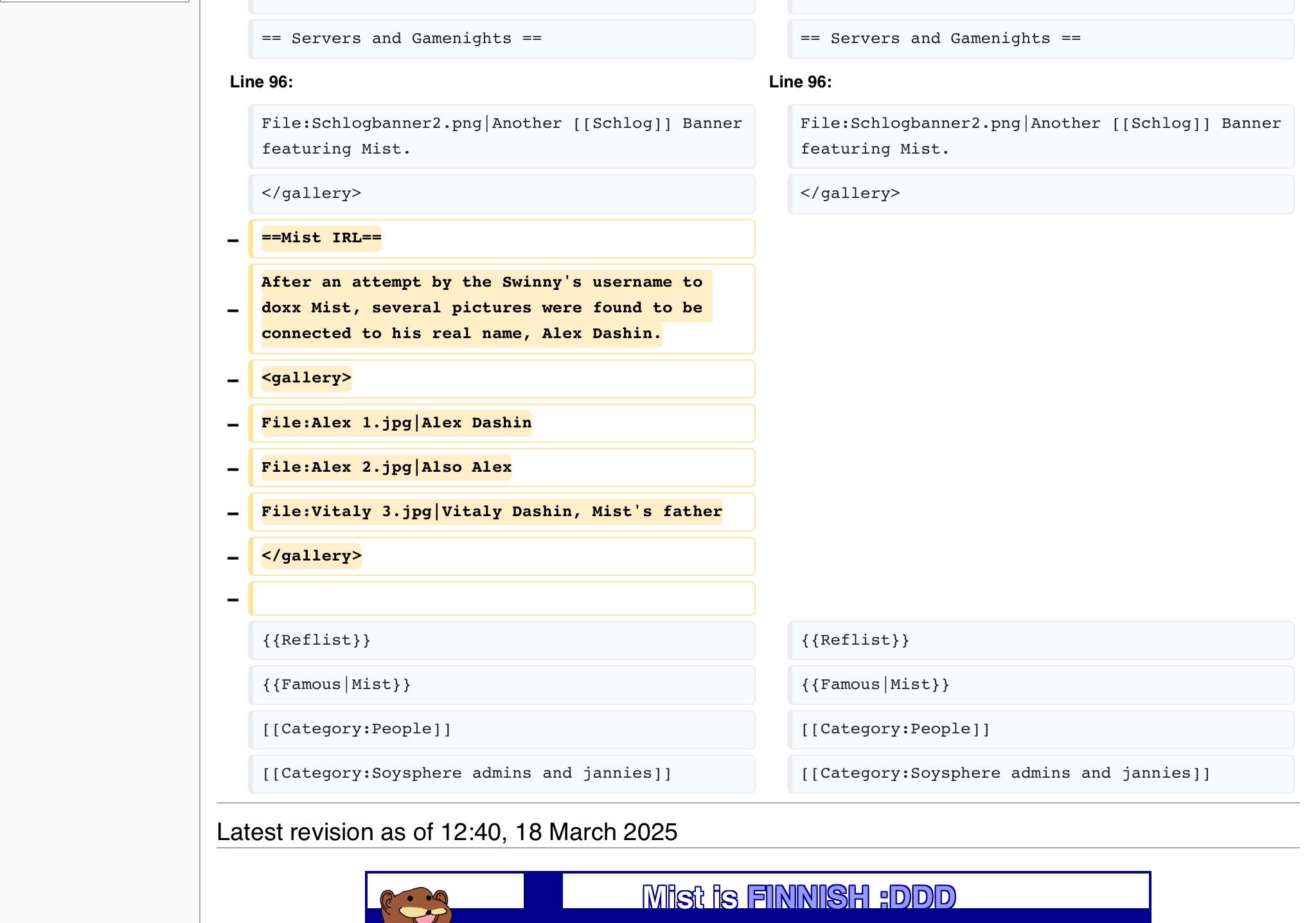Click 'Line 96:' heading of the old revision column
The height and width of the screenshot is (923, 1316).
[x=262, y=82]
